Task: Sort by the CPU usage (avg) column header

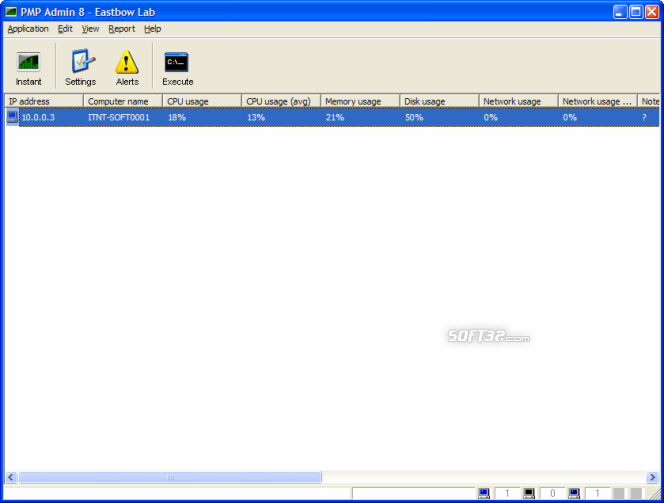Action: [281, 101]
